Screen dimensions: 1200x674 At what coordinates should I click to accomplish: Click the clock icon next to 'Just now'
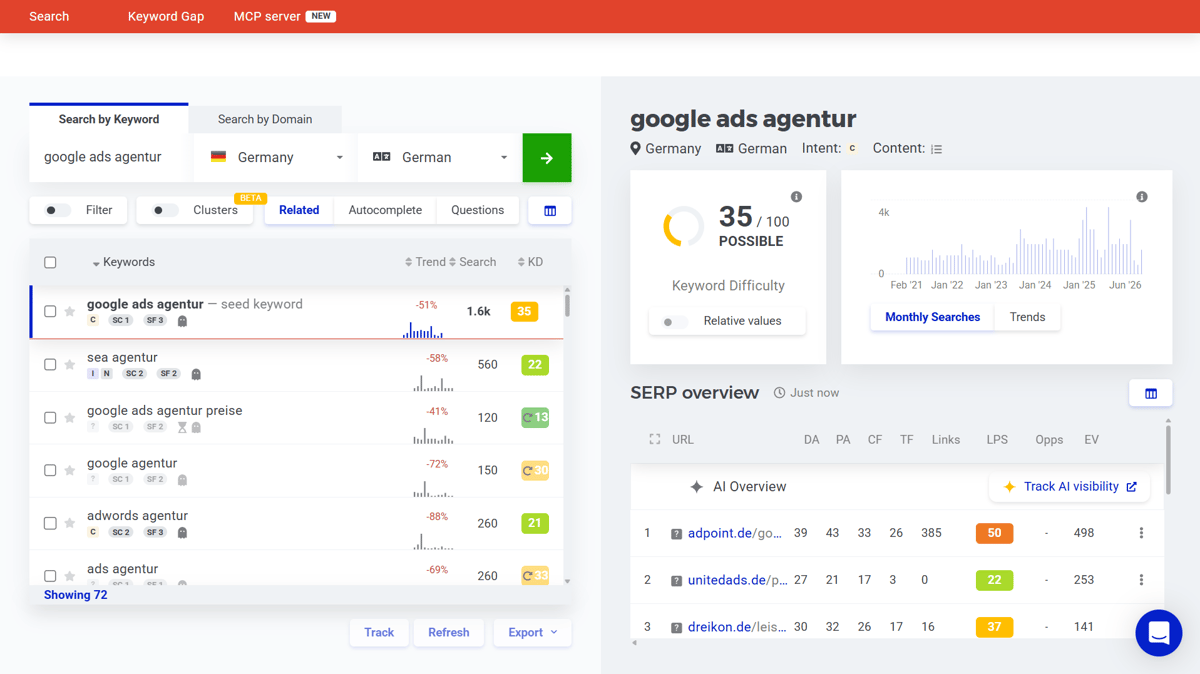(779, 393)
